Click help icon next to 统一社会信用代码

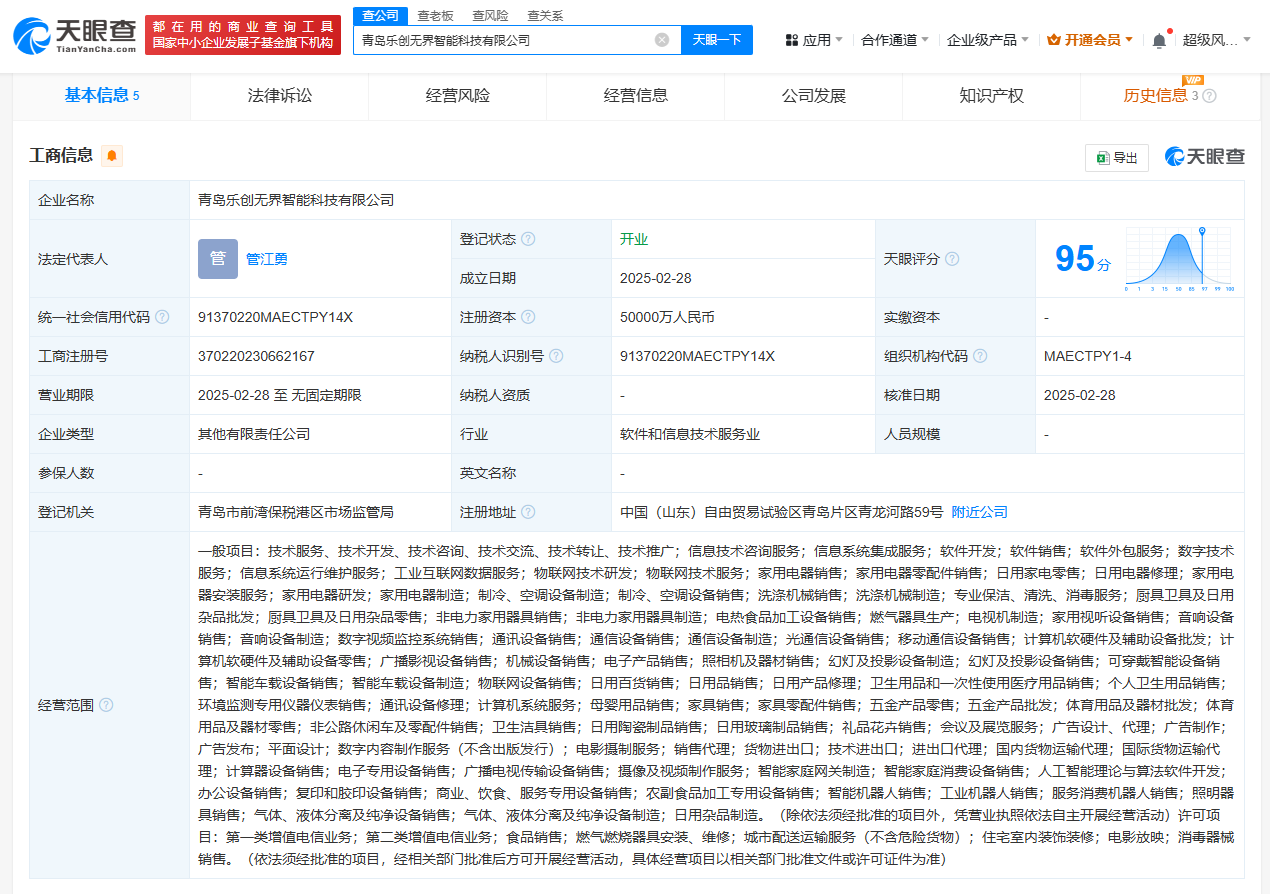tap(162, 317)
